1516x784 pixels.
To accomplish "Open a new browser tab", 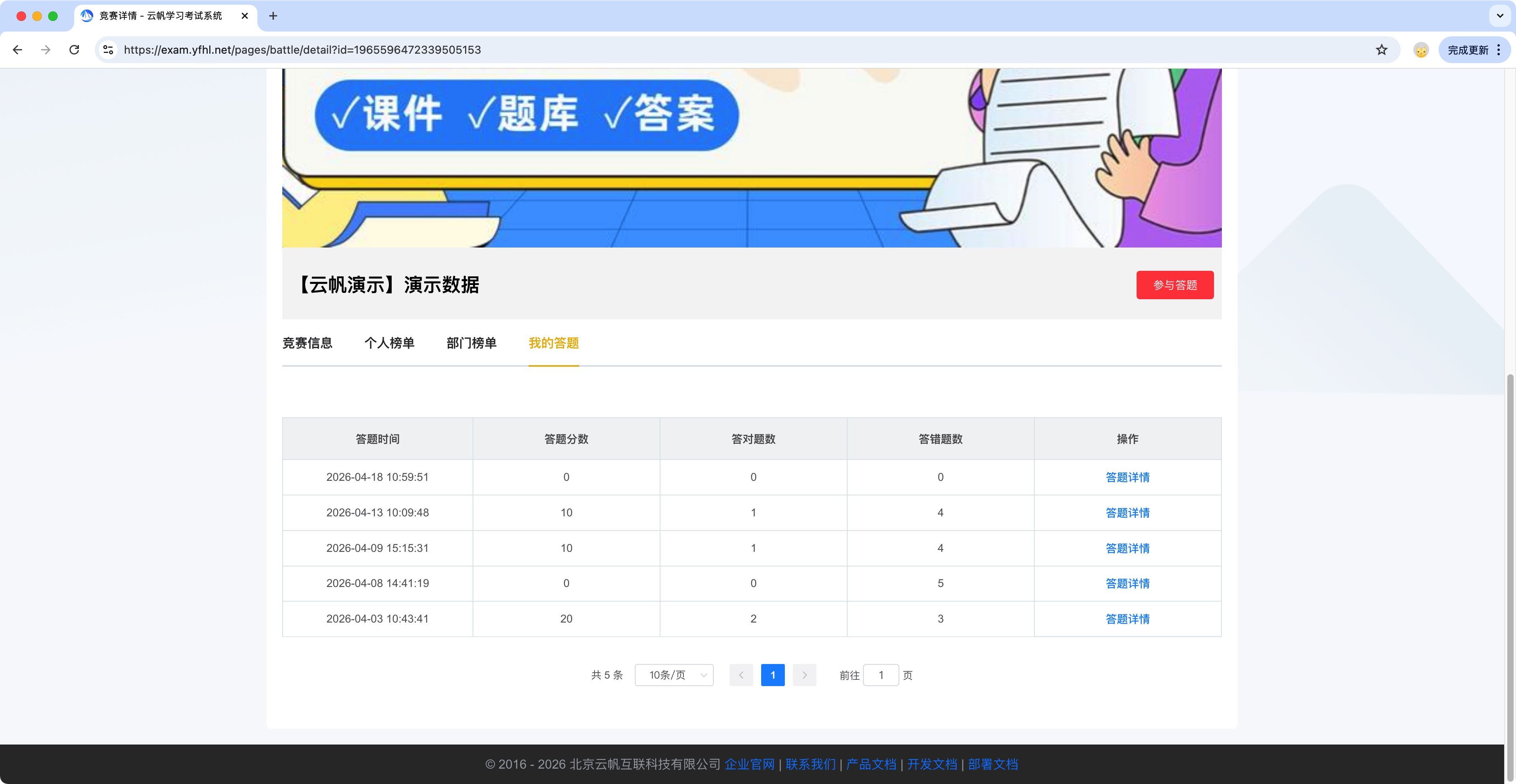I will tap(273, 16).
